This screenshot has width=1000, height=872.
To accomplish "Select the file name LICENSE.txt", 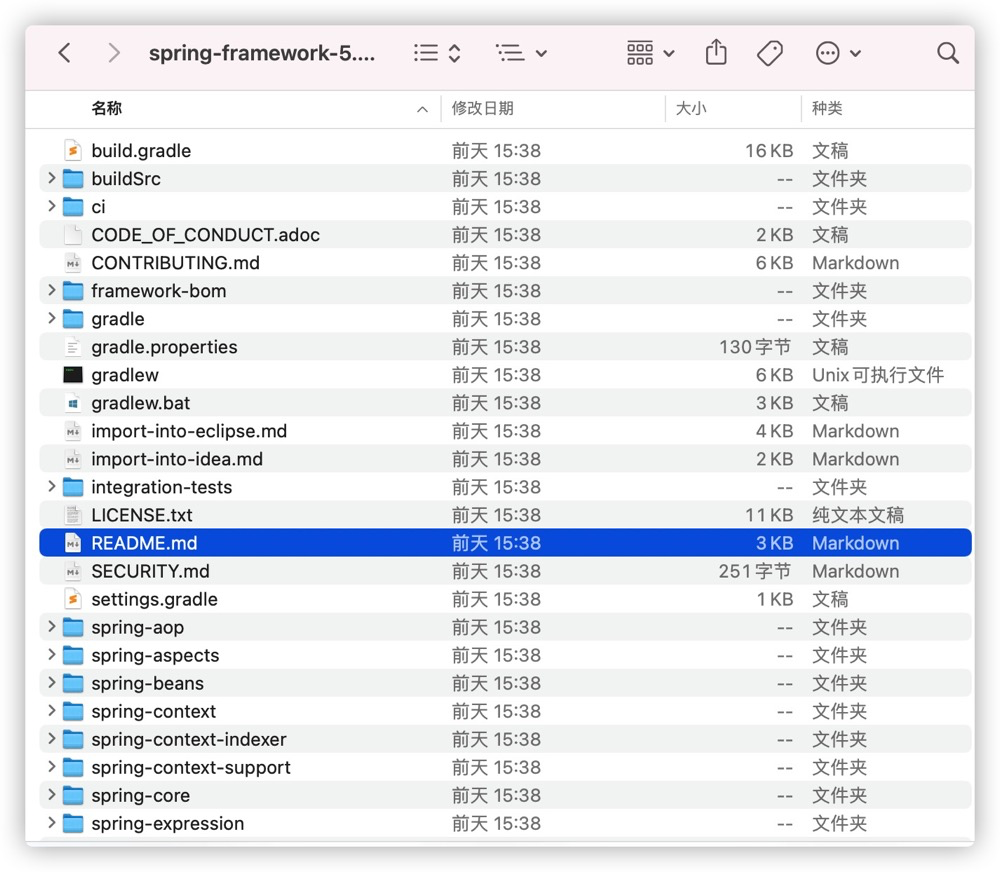I will point(142,515).
